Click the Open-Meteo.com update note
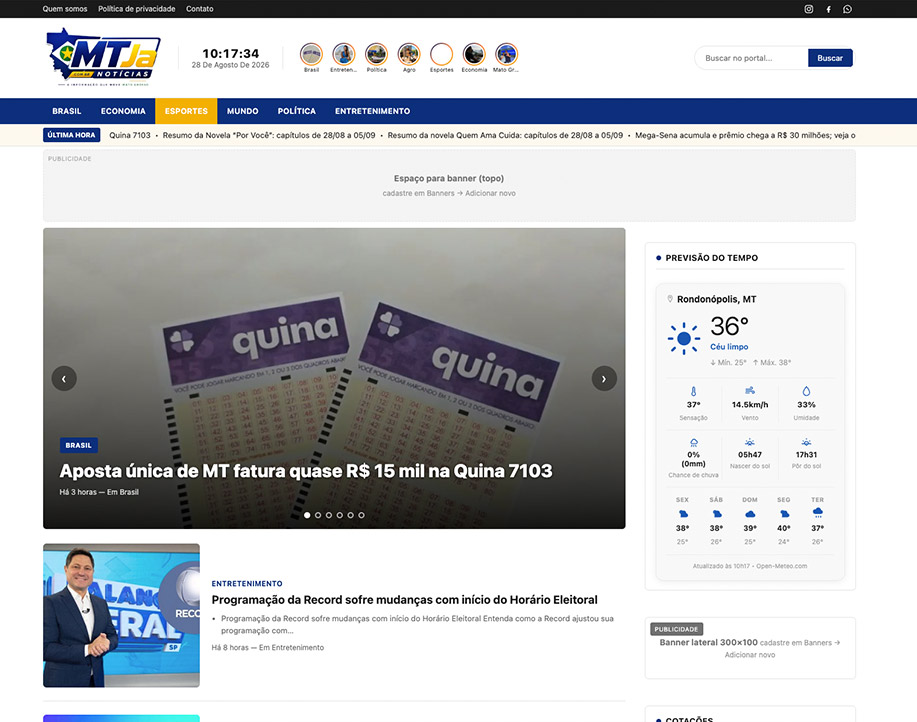The image size is (917, 722). coord(750,566)
